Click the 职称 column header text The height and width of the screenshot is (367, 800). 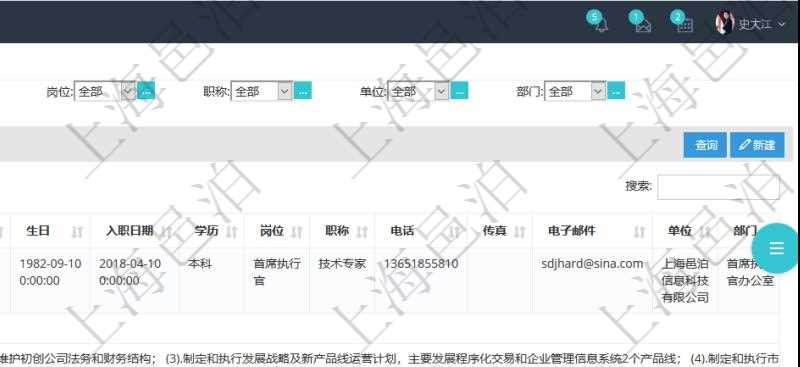[337, 231]
